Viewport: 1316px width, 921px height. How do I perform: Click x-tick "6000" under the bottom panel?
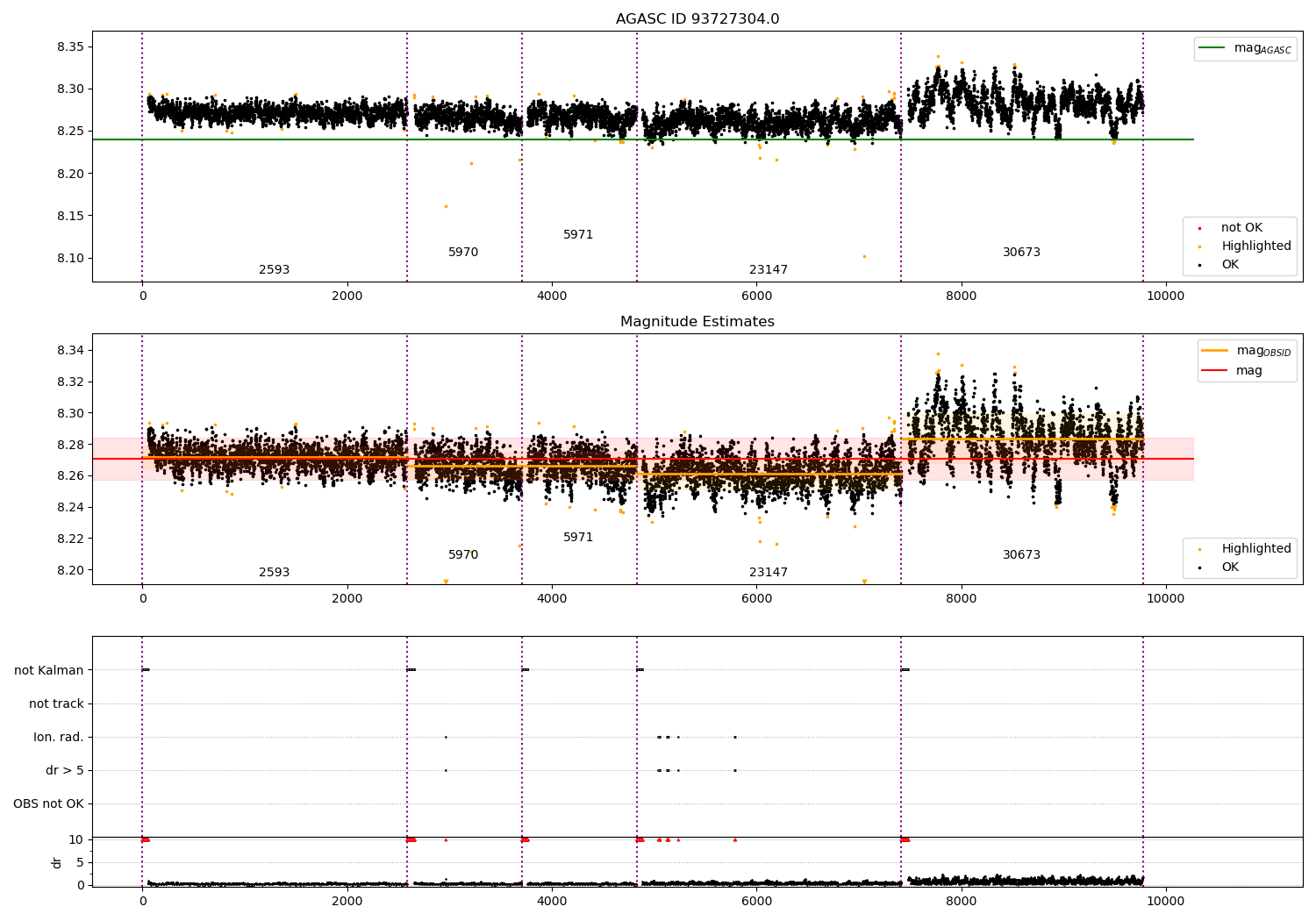click(756, 902)
